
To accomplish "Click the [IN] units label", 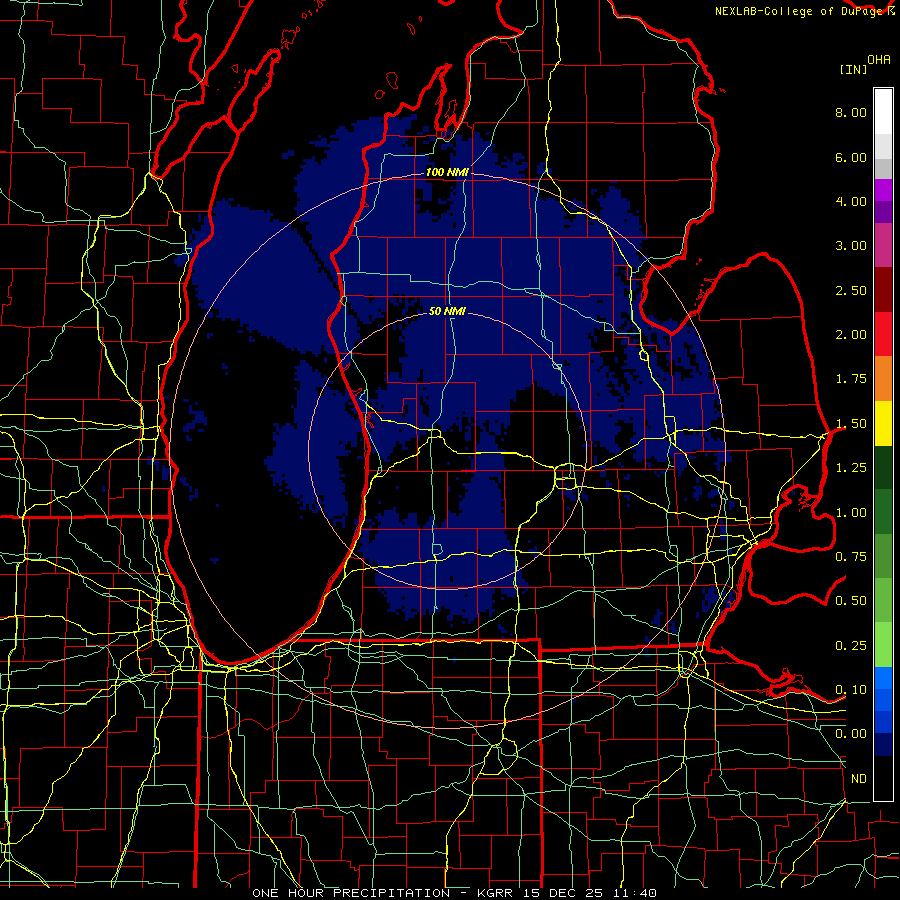I will (853, 69).
